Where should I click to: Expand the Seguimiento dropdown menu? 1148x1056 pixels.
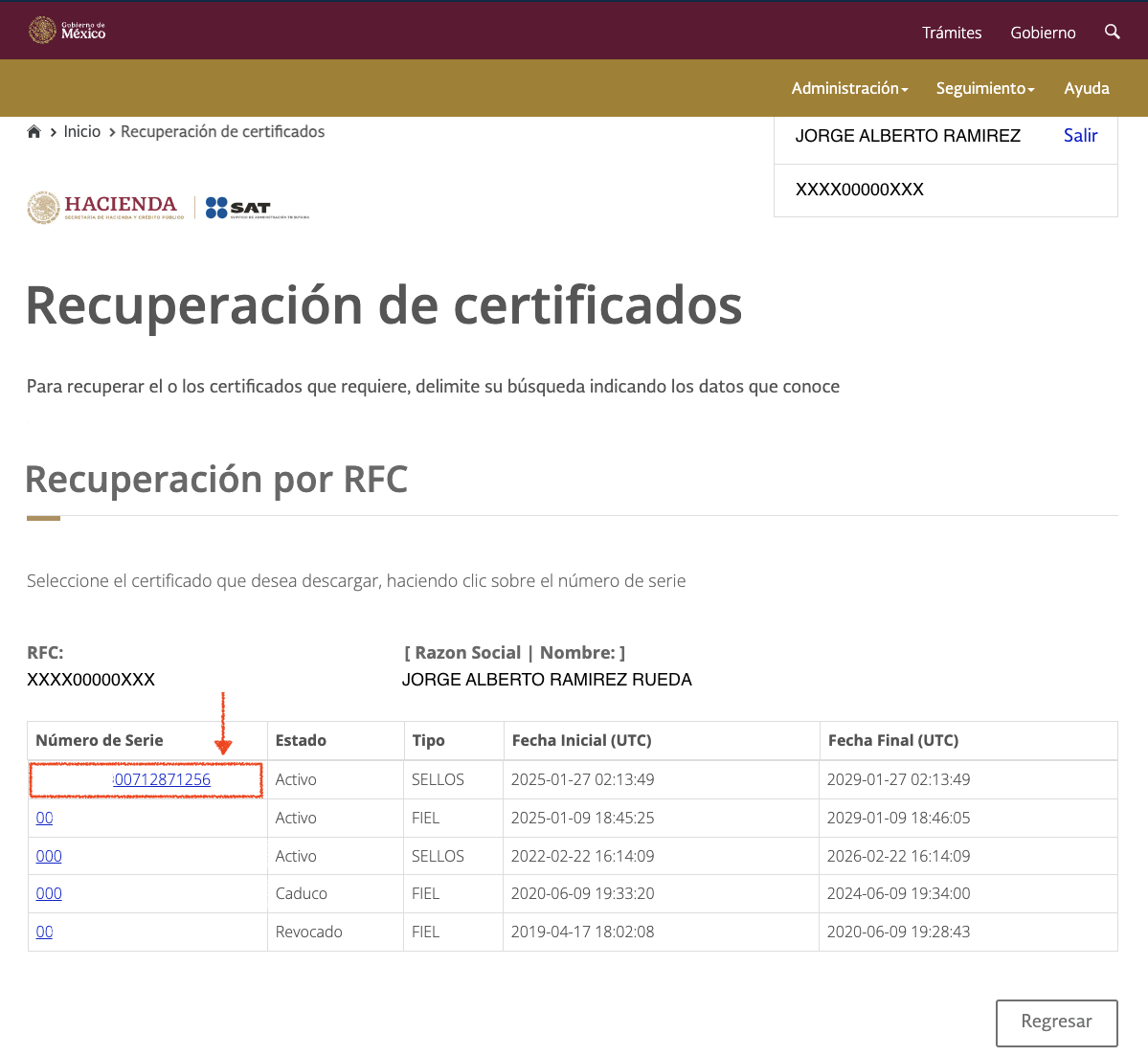(985, 88)
